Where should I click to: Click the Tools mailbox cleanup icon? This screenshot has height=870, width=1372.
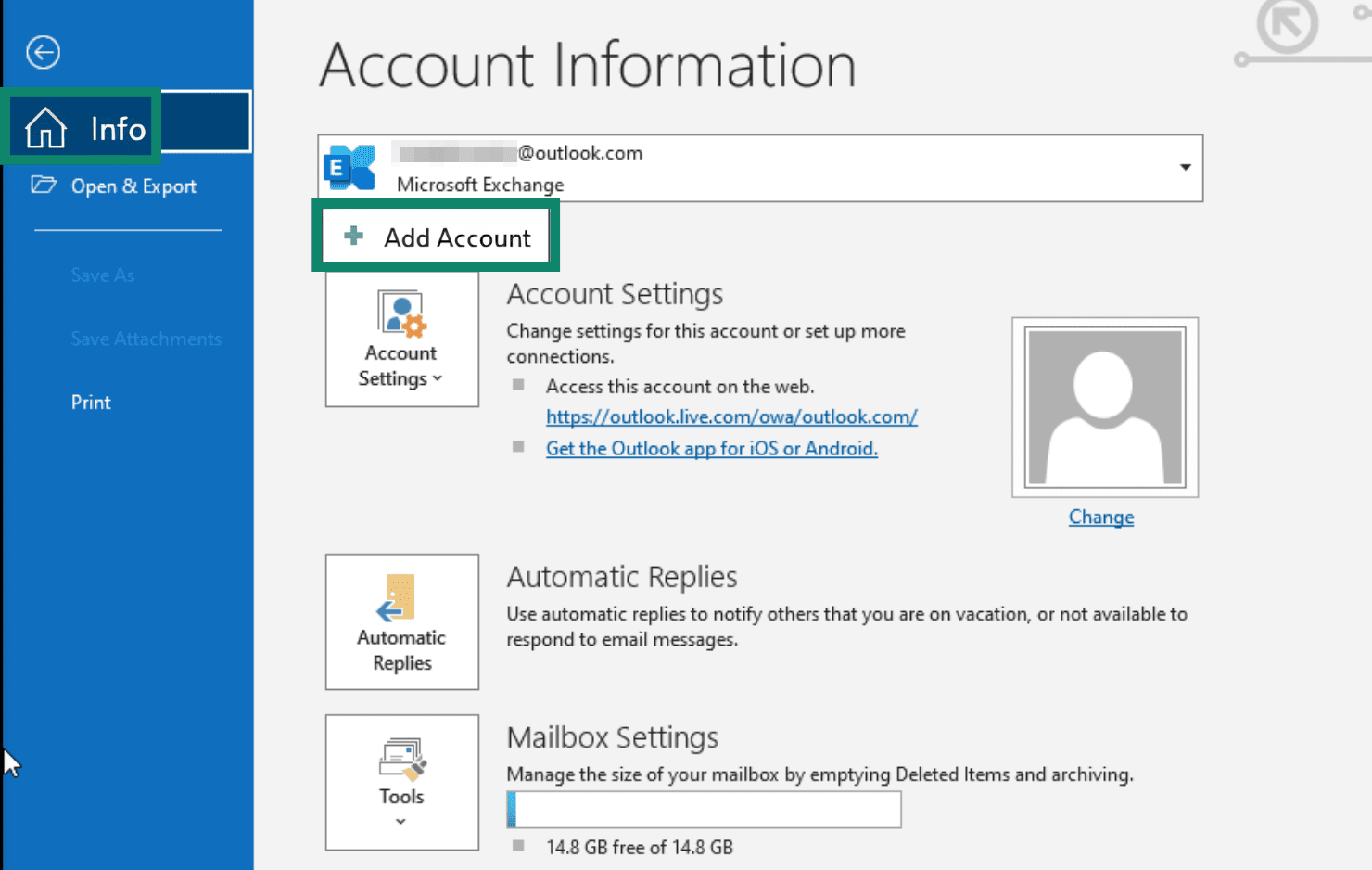pos(401,759)
